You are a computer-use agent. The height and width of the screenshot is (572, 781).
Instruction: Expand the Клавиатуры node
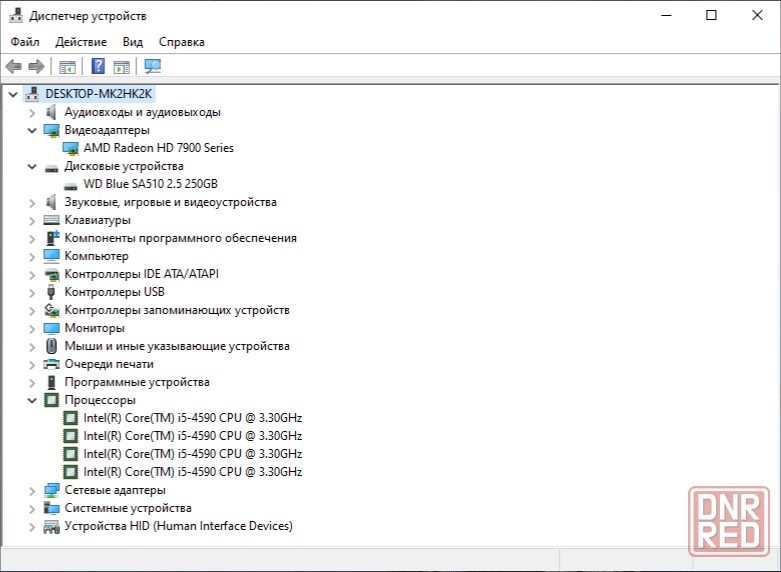[32, 221]
